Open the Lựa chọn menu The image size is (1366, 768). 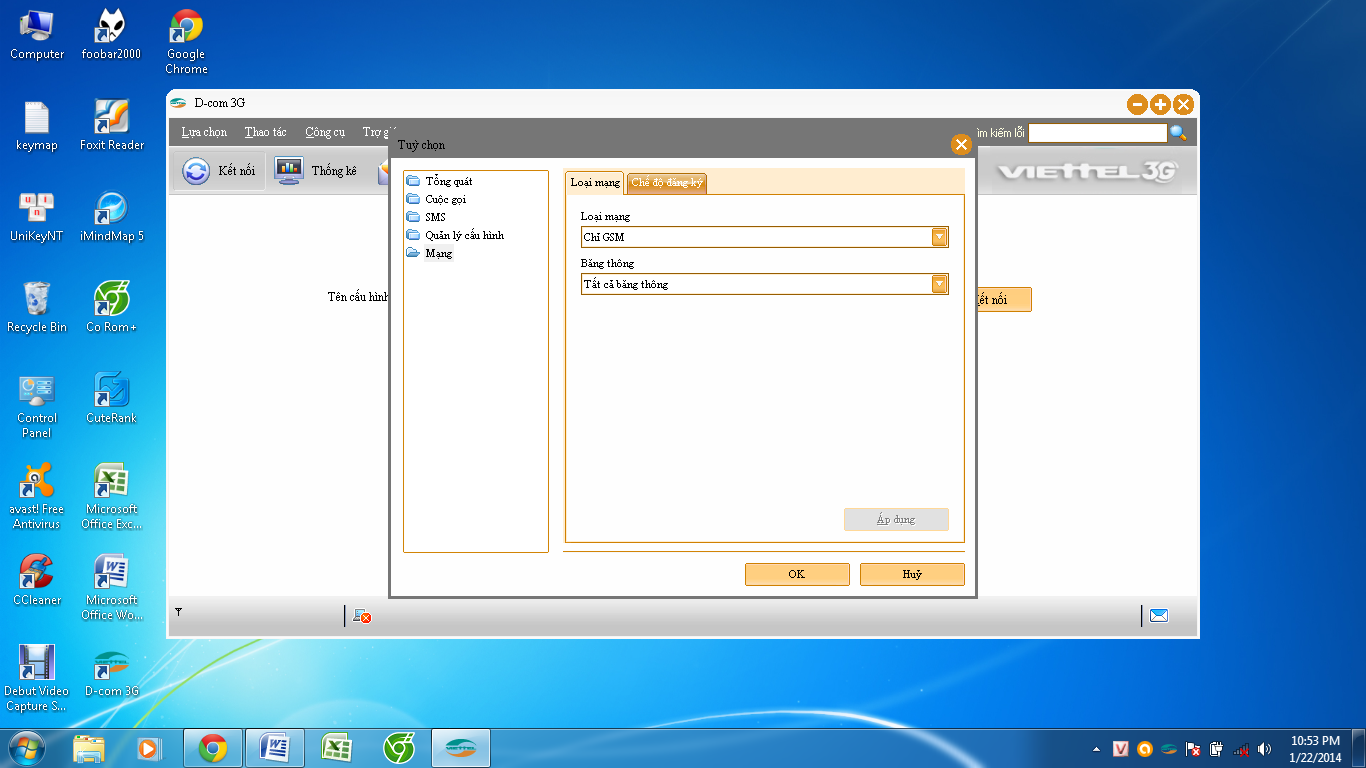(x=204, y=132)
